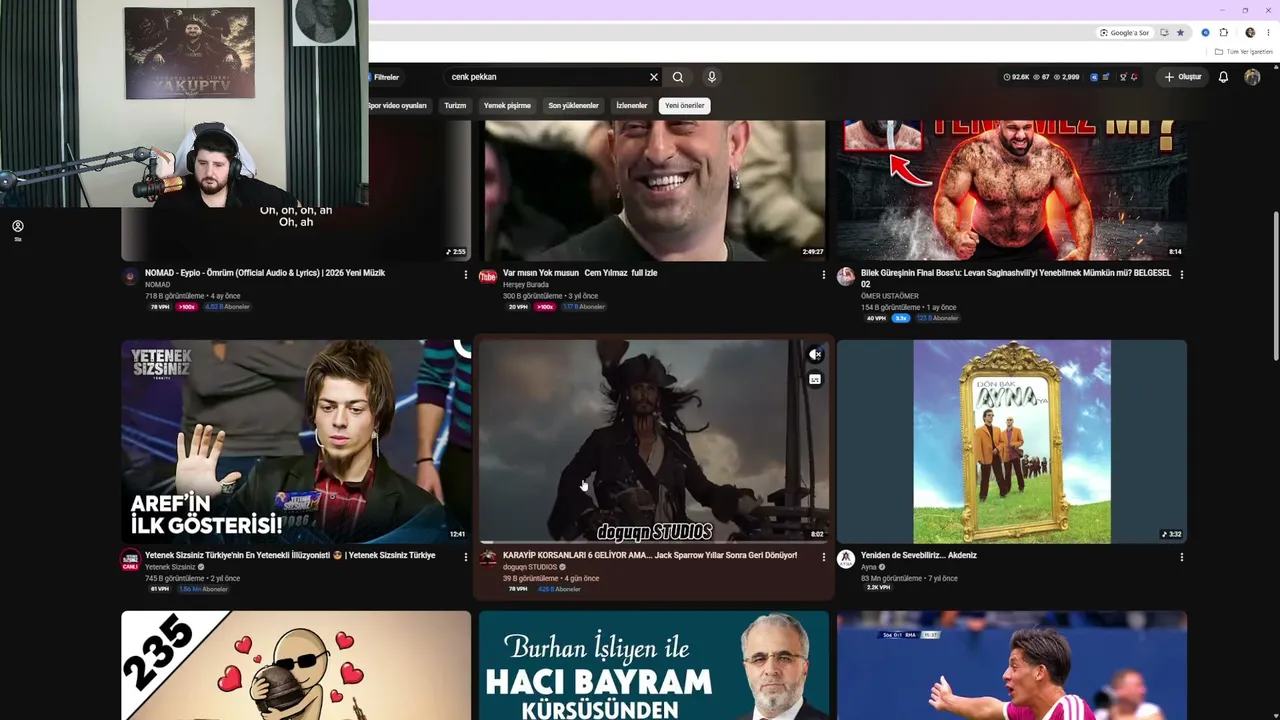The image size is (1280, 720).
Task: Unmute the Karayip Korsanları preview
Action: tap(815, 354)
